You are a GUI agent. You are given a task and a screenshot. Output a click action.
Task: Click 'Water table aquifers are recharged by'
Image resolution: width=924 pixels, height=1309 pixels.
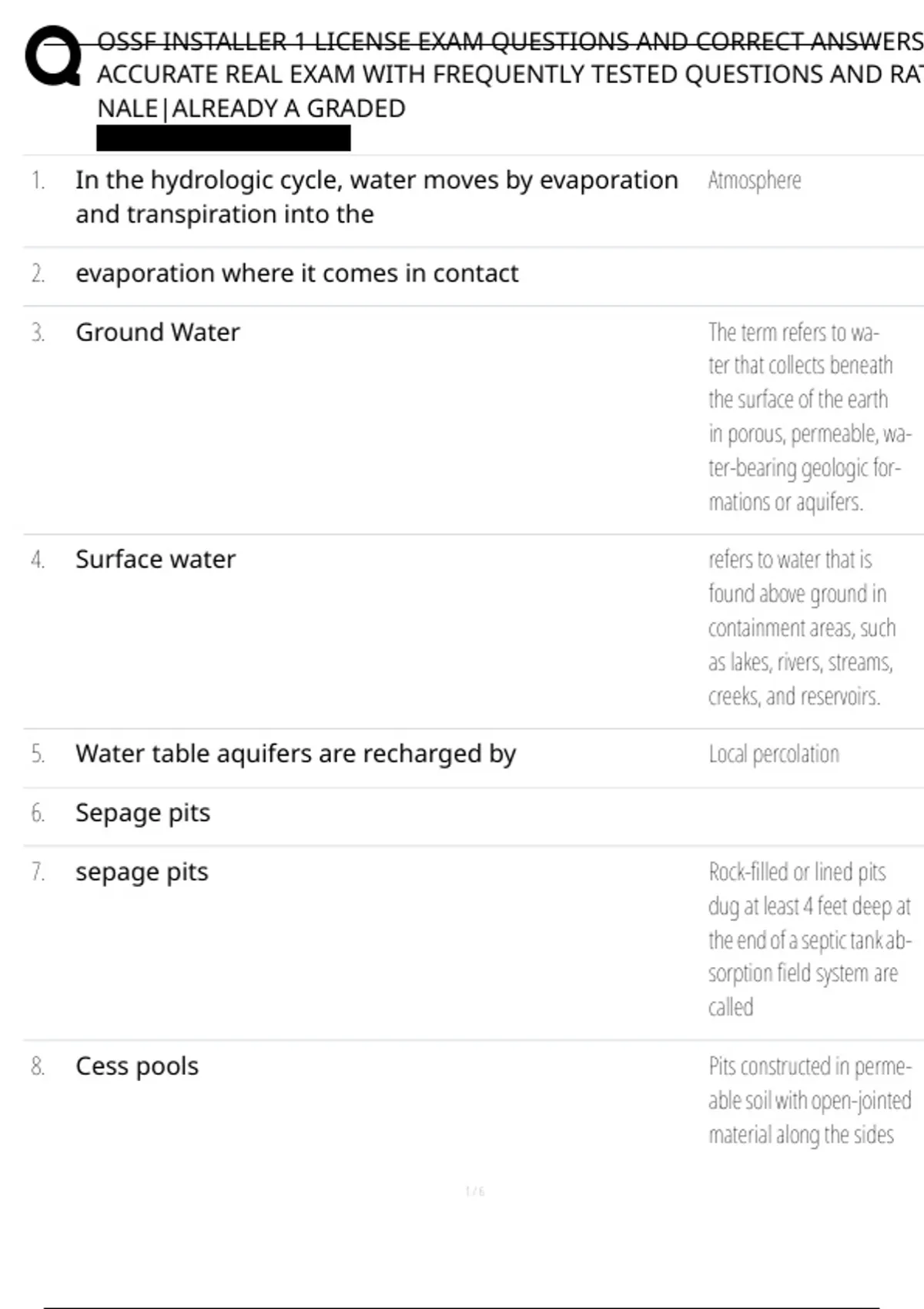[295, 754]
